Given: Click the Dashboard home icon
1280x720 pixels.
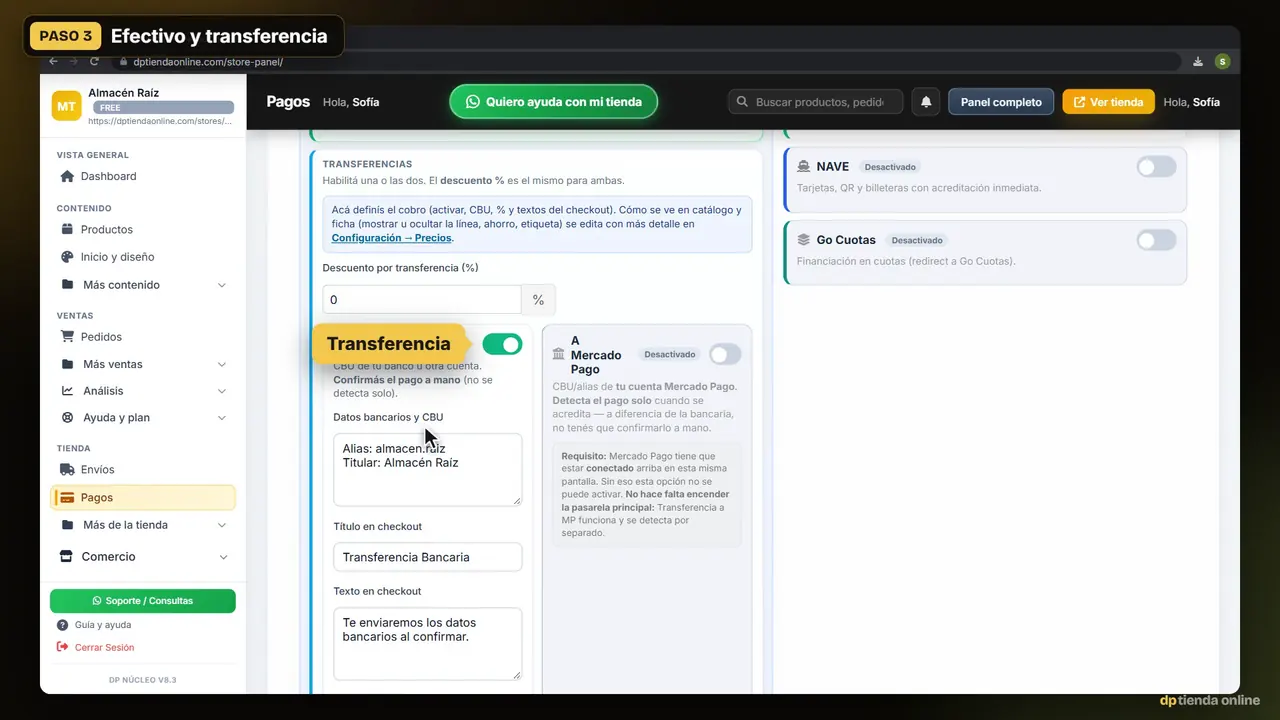Looking at the screenshot, I should click(x=67, y=176).
